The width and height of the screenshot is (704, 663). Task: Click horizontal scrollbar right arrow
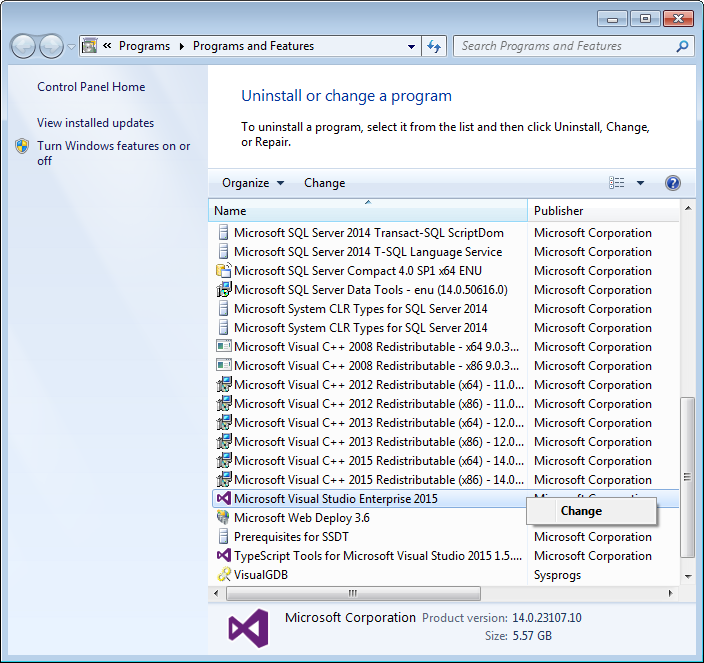pyautogui.click(x=670, y=593)
